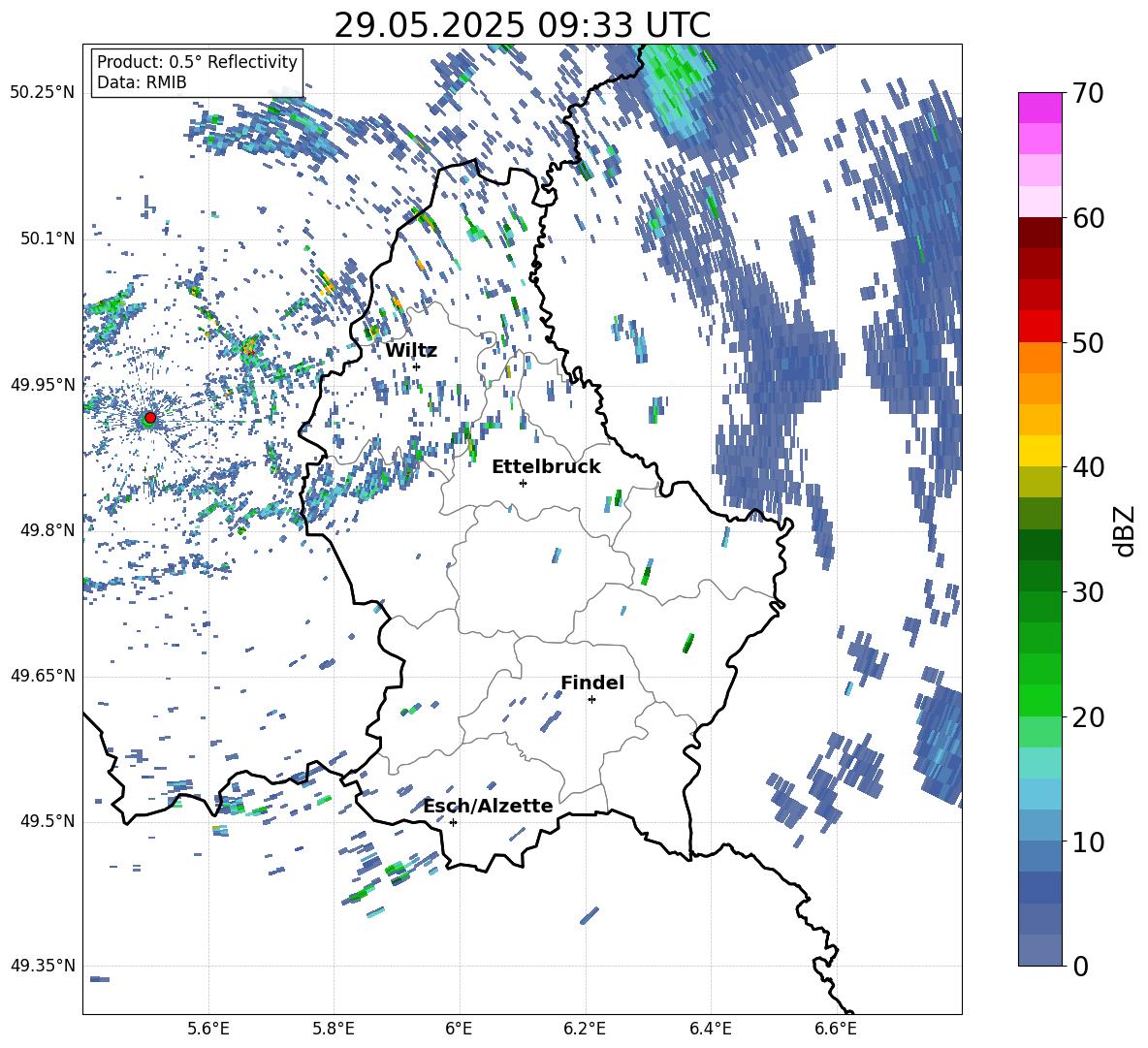Click the colorbar tick label 50
This screenshot has width=1148, height=1048.
click(x=1088, y=342)
